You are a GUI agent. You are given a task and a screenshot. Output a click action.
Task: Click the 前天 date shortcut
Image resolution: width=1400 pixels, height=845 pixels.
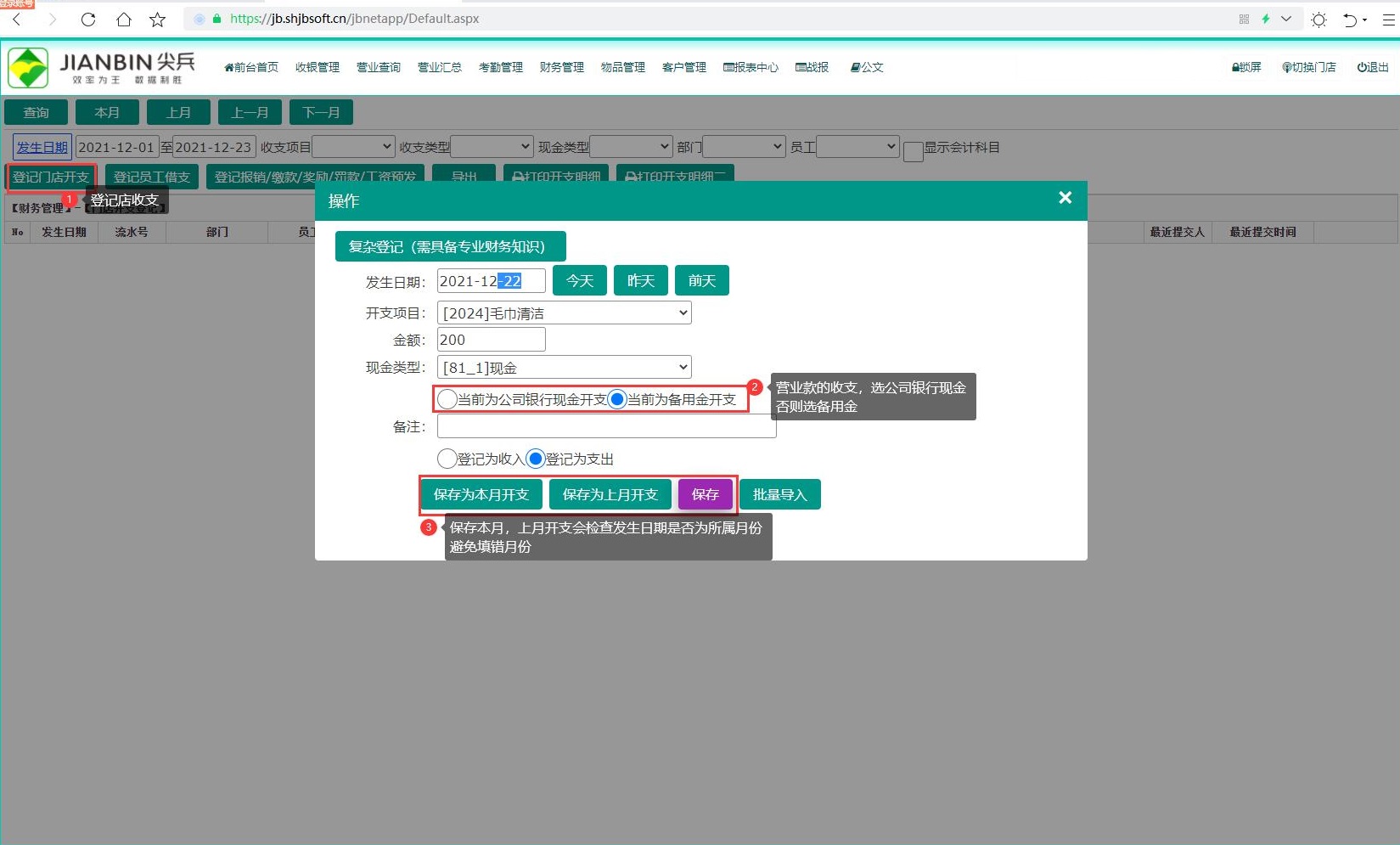[x=702, y=280]
